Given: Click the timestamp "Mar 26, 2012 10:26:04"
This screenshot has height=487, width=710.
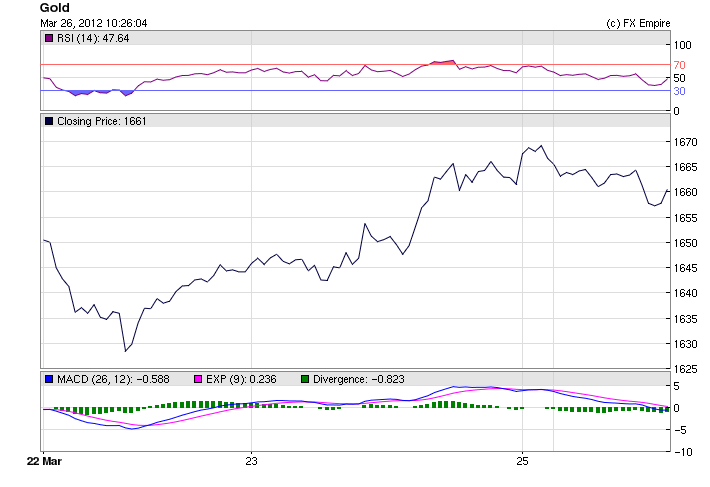Looking at the screenshot, I should click(94, 23).
